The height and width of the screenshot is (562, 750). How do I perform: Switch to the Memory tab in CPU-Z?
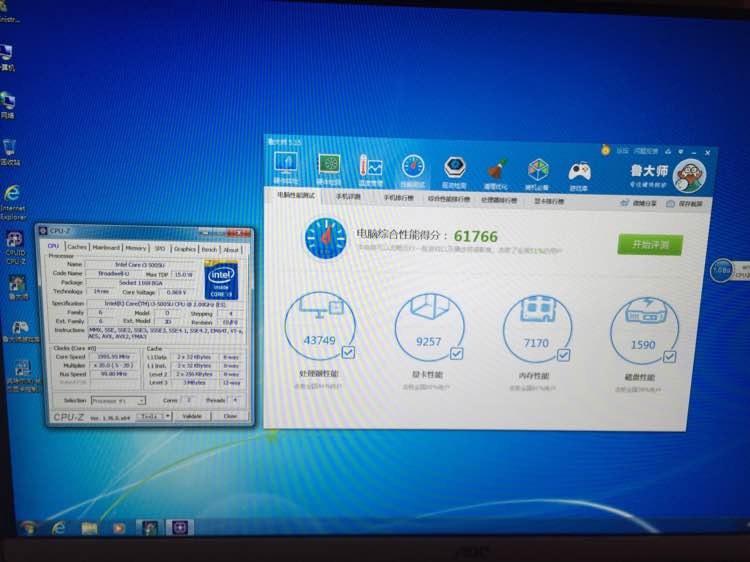point(135,248)
